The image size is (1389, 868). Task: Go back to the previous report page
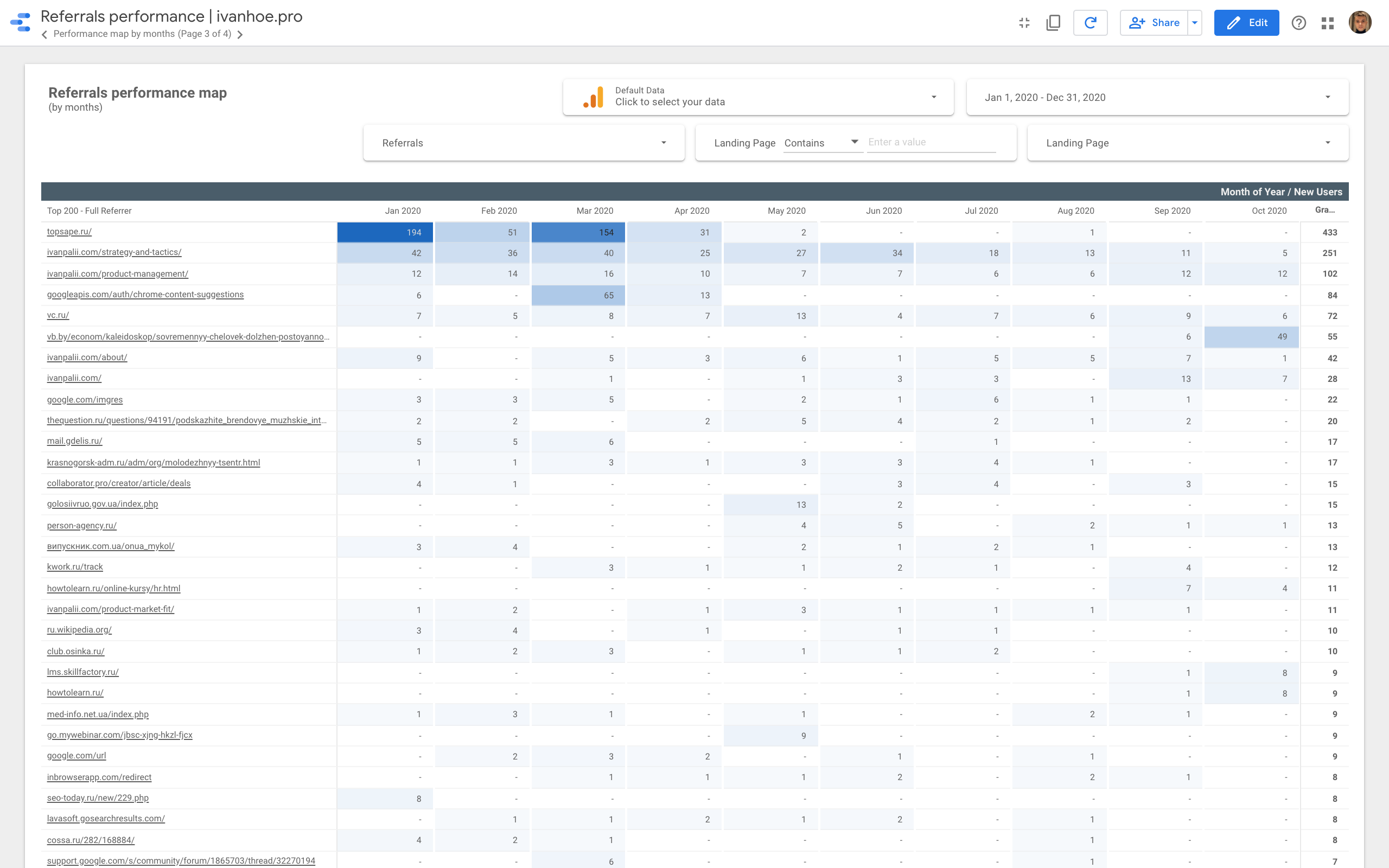[45, 34]
